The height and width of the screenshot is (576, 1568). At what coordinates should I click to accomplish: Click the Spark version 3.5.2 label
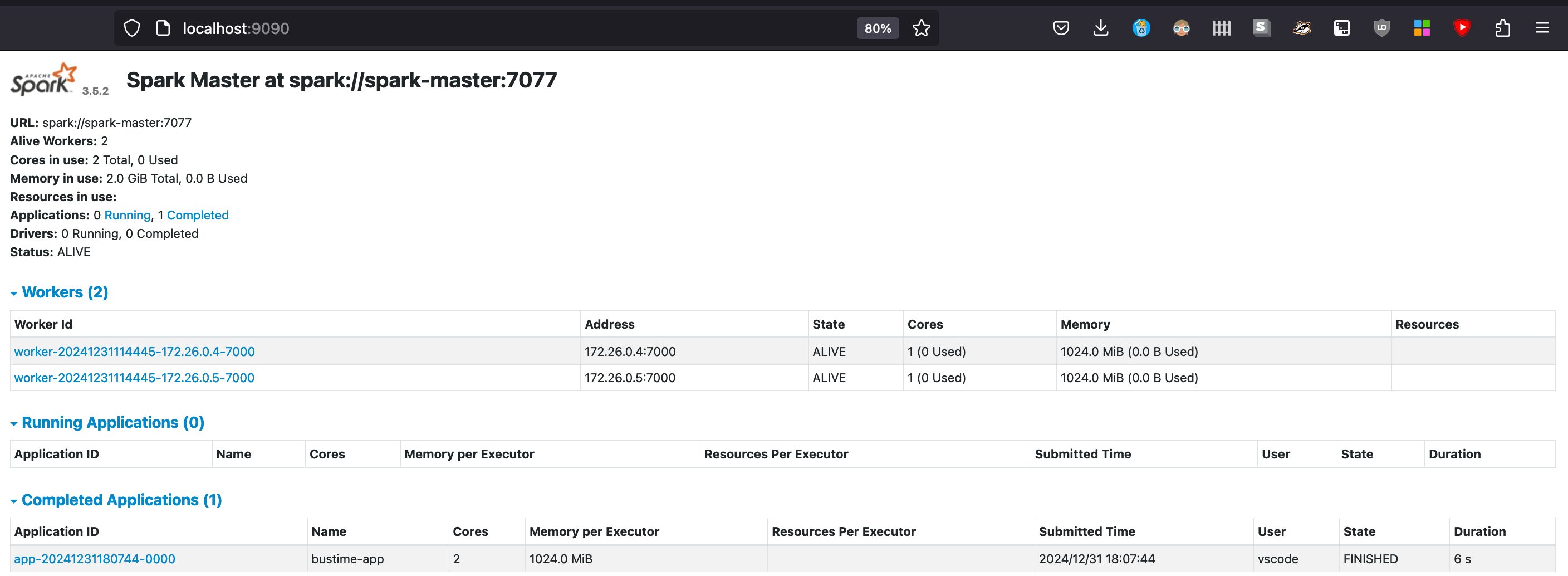coord(96,91)
